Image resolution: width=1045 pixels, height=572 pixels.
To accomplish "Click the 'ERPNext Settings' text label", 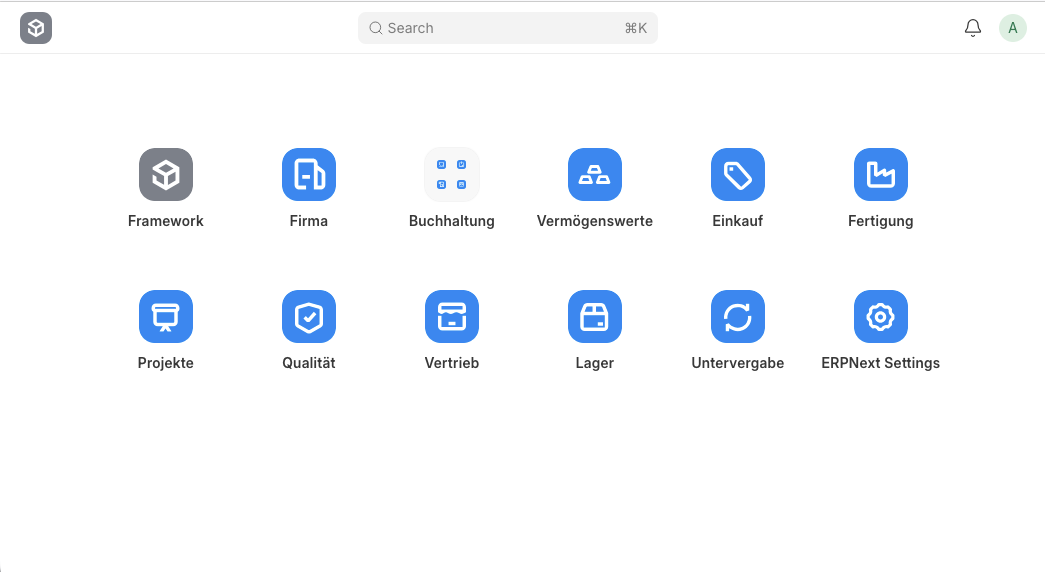I will (880, 363).
